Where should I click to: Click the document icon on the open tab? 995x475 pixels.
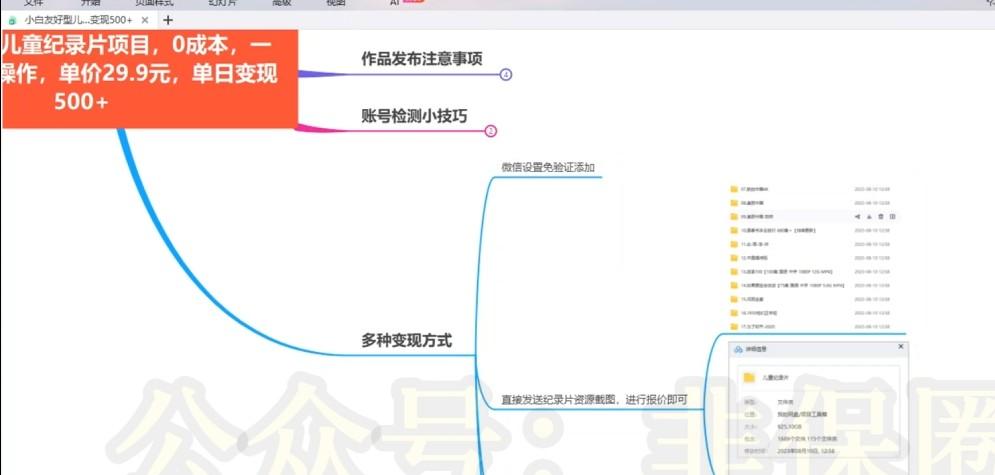(x=13, y=20)
